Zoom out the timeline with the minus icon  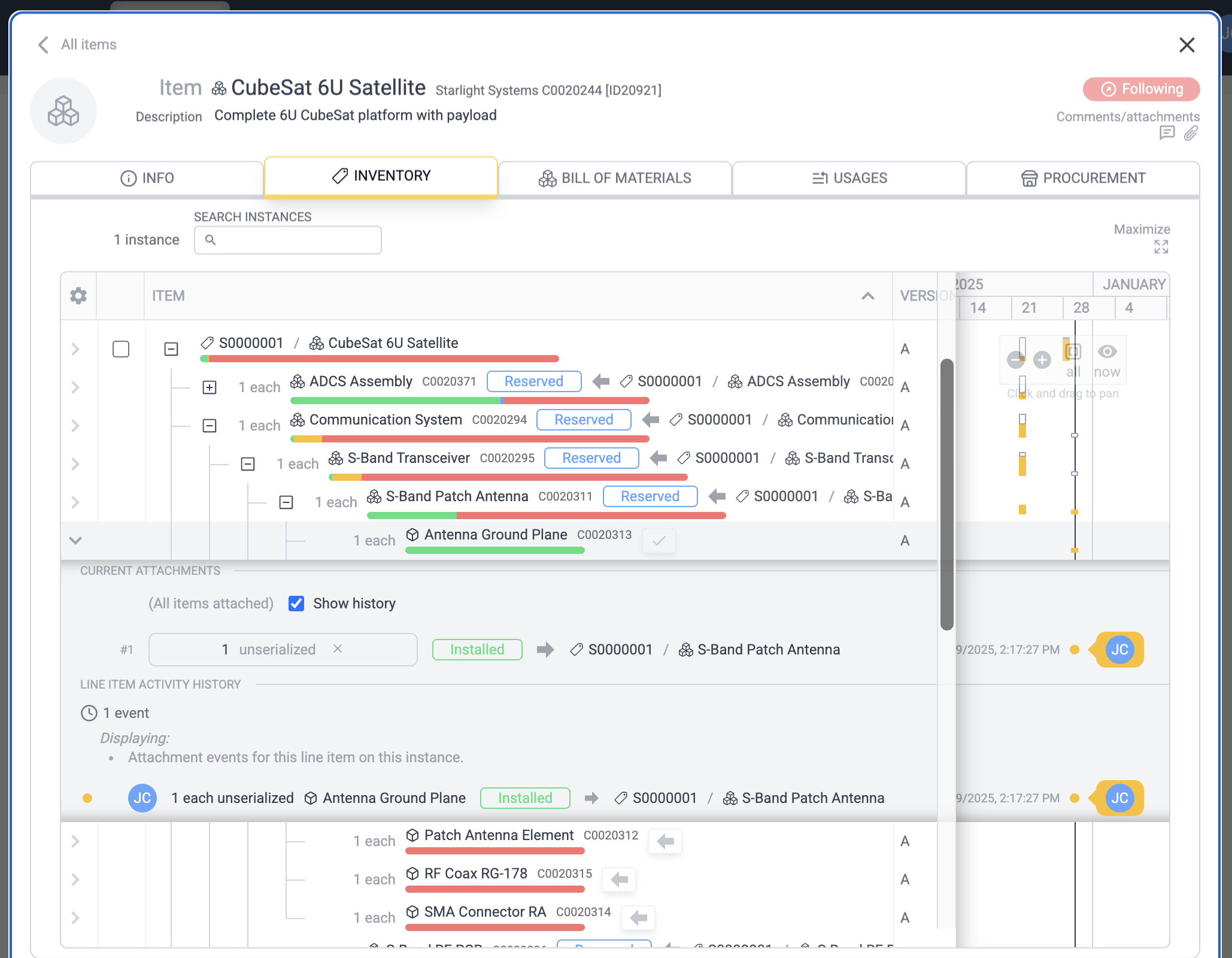pyautogui.click(x=1015, y=360)
